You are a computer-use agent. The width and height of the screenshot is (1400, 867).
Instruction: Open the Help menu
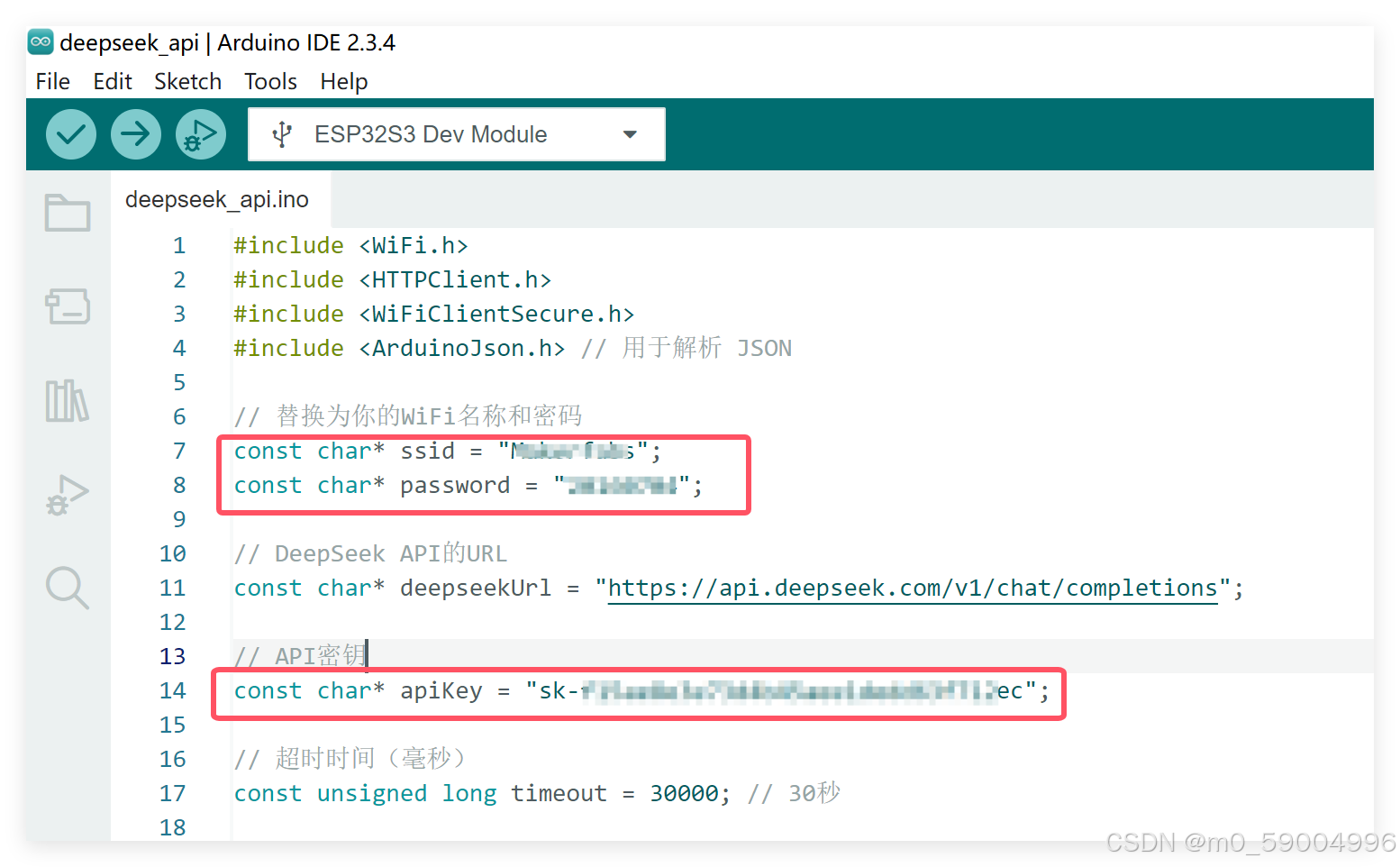pos(344,81)
